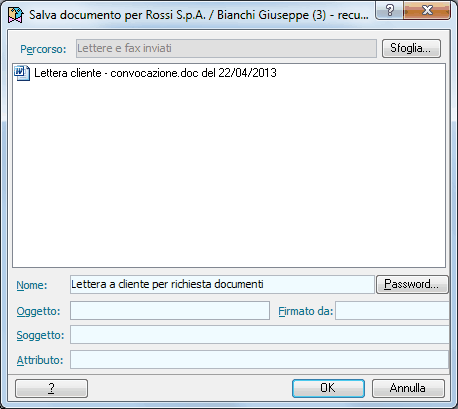
Task: Click the app icon in the title bar
Action: (x=16, y=15)
